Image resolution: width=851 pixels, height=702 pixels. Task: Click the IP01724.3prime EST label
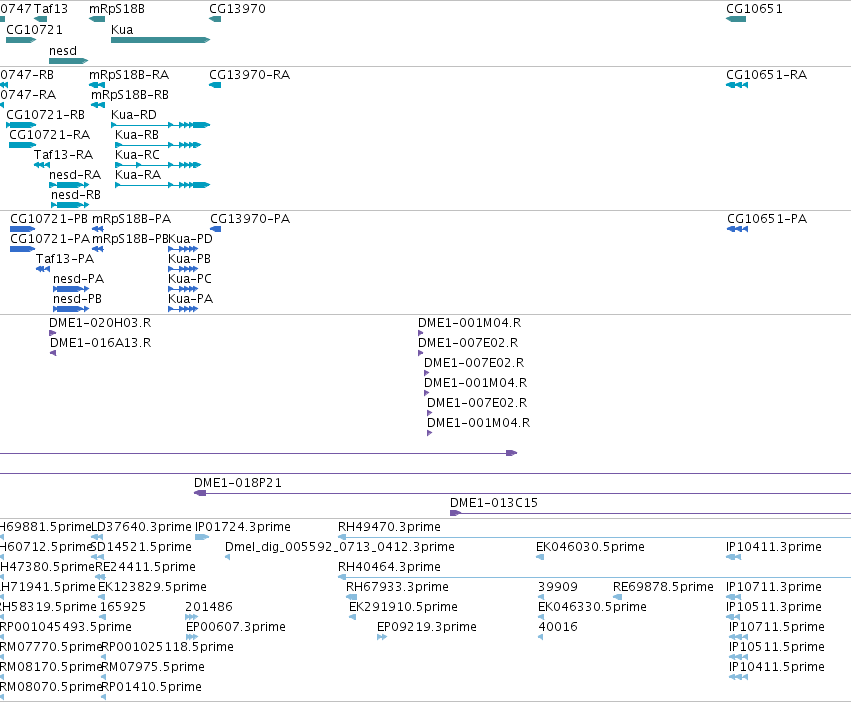[243, 527]
